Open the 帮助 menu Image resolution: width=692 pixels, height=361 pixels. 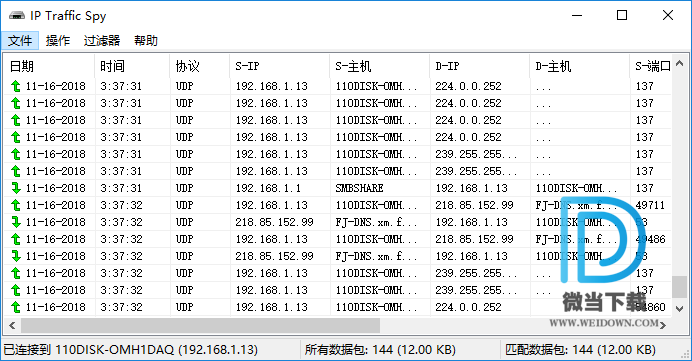coord(146,41)
